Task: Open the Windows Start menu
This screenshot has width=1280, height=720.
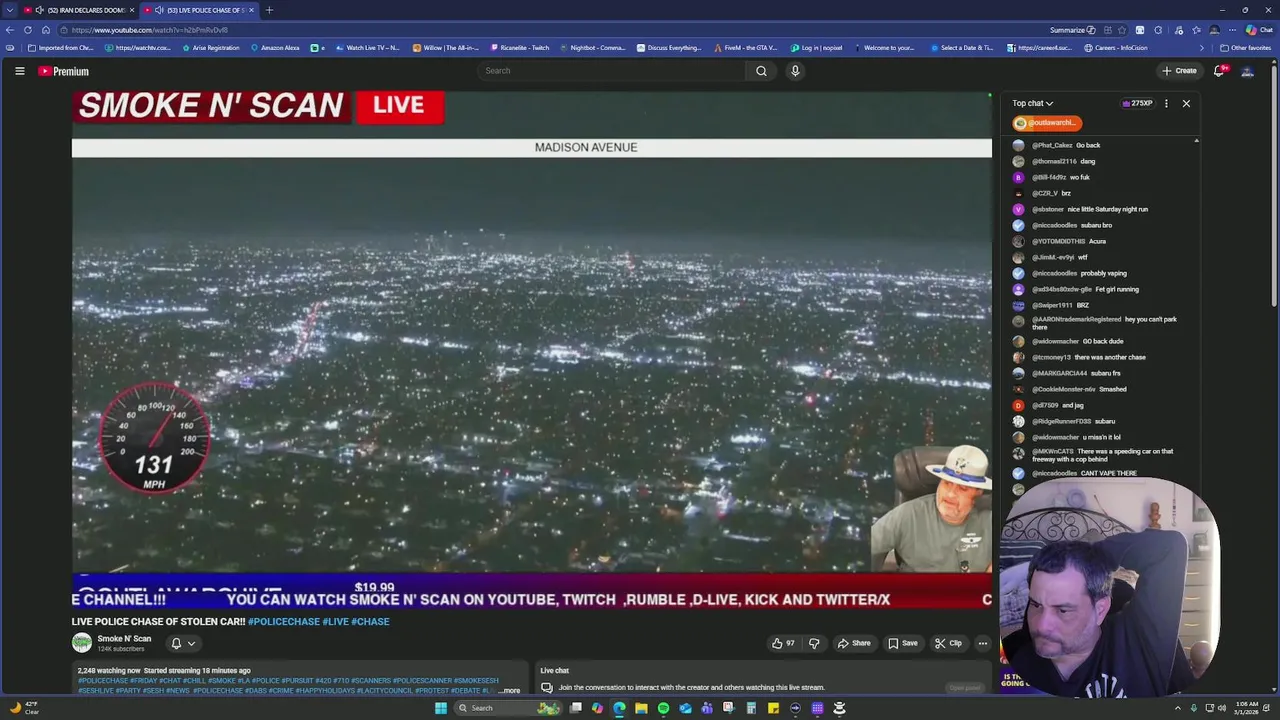Action: (x=440, y=708)
